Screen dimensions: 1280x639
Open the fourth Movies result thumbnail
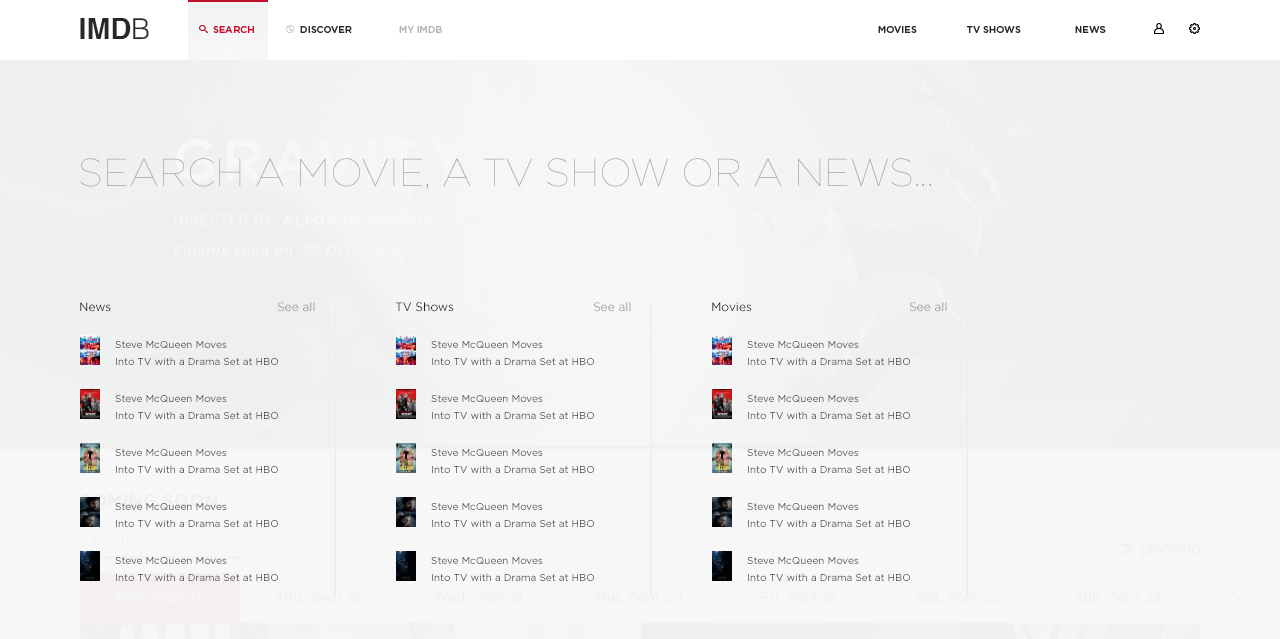722,512
